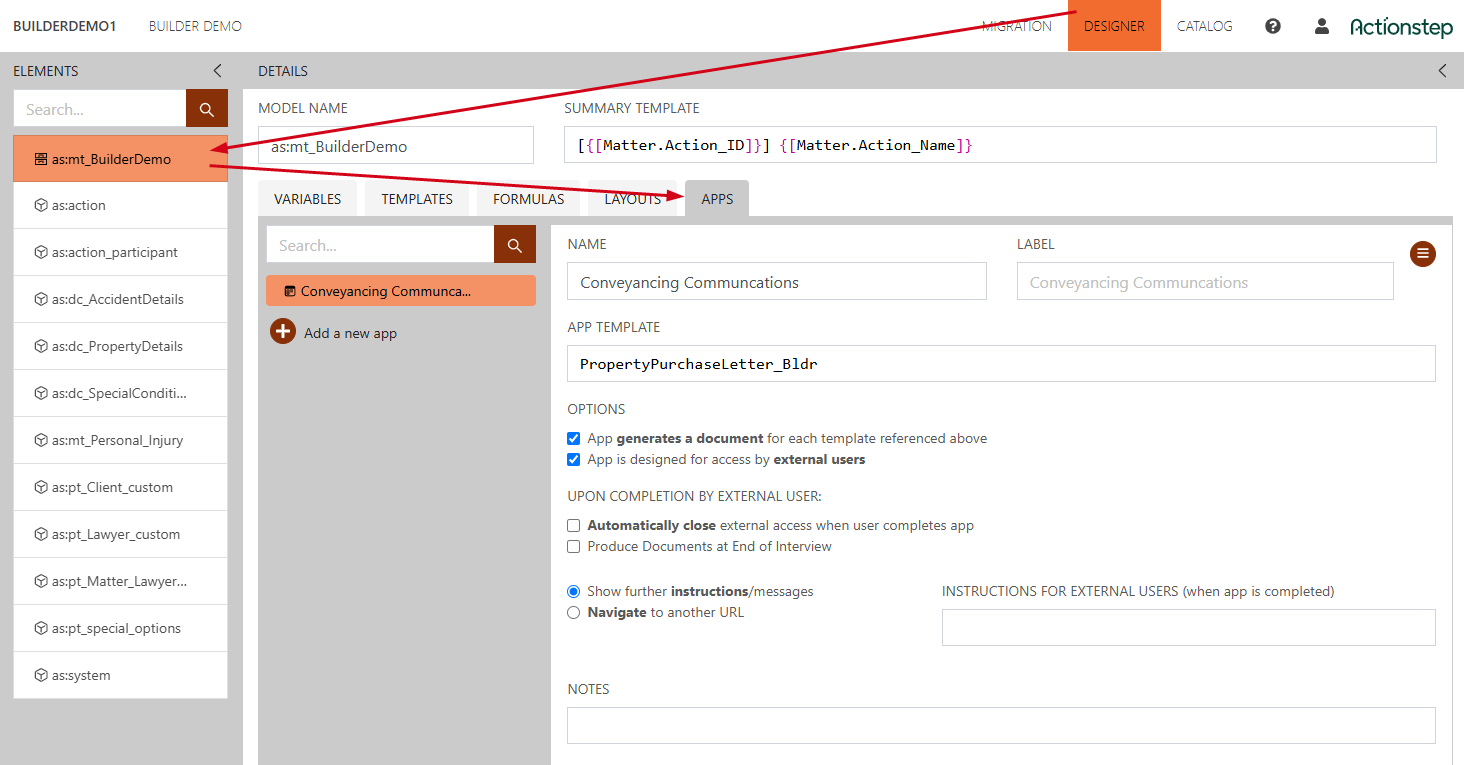1464x765 pixels.
Task: Open the app options hamburger menu icon
Action: (x=1423, y=254)
